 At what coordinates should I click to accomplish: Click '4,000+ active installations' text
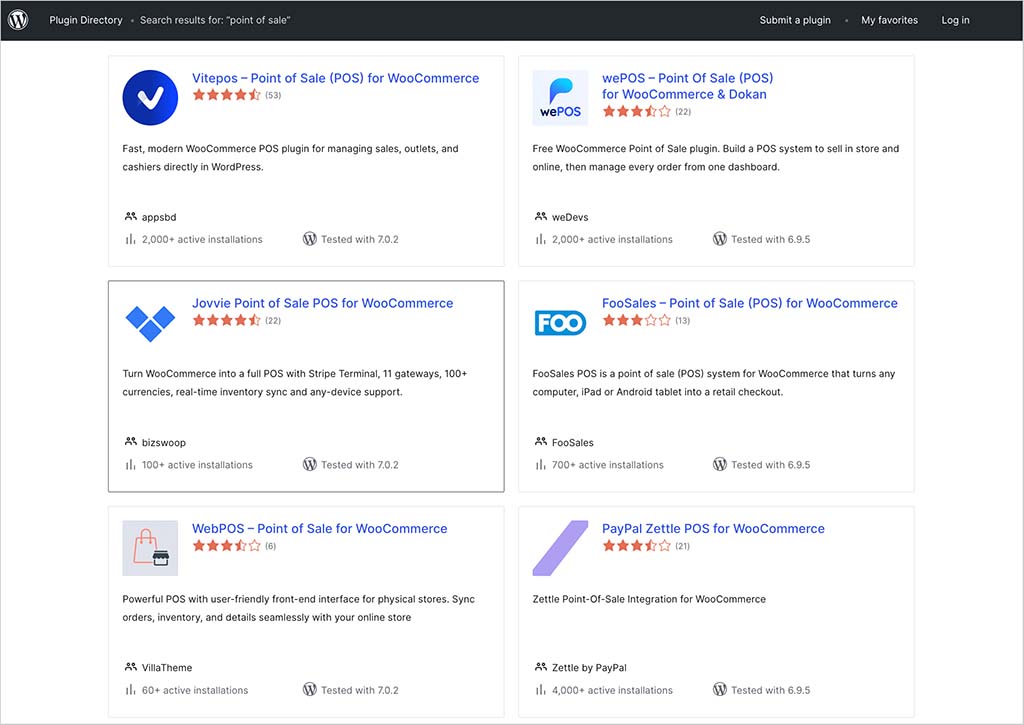pyautogui.click(x=612, y=690)
